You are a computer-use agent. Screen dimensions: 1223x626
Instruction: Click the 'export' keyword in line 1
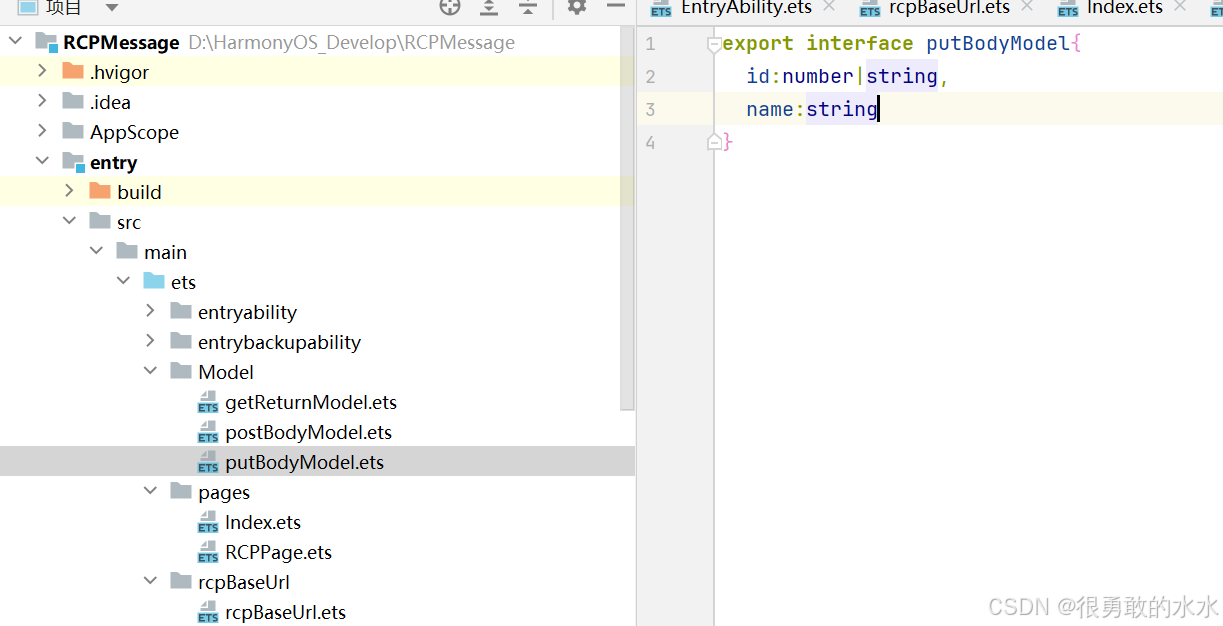[758, 44]
